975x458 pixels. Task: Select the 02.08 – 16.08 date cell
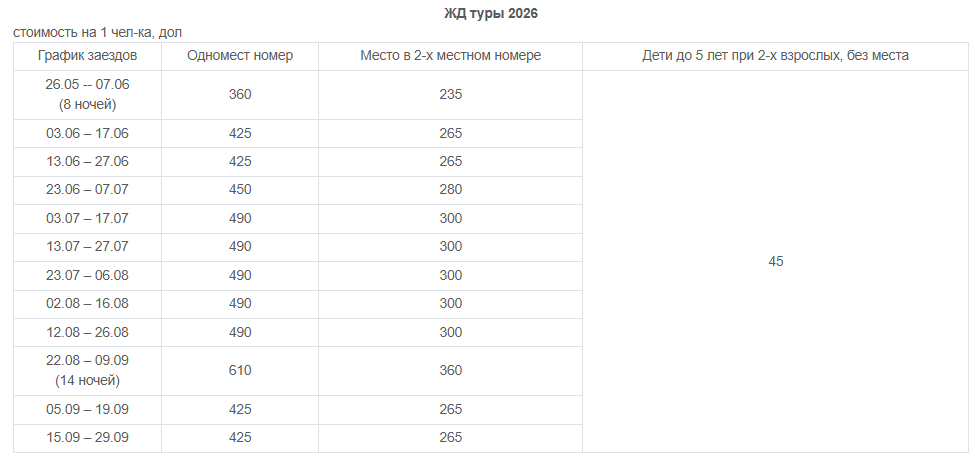[88, 304]
